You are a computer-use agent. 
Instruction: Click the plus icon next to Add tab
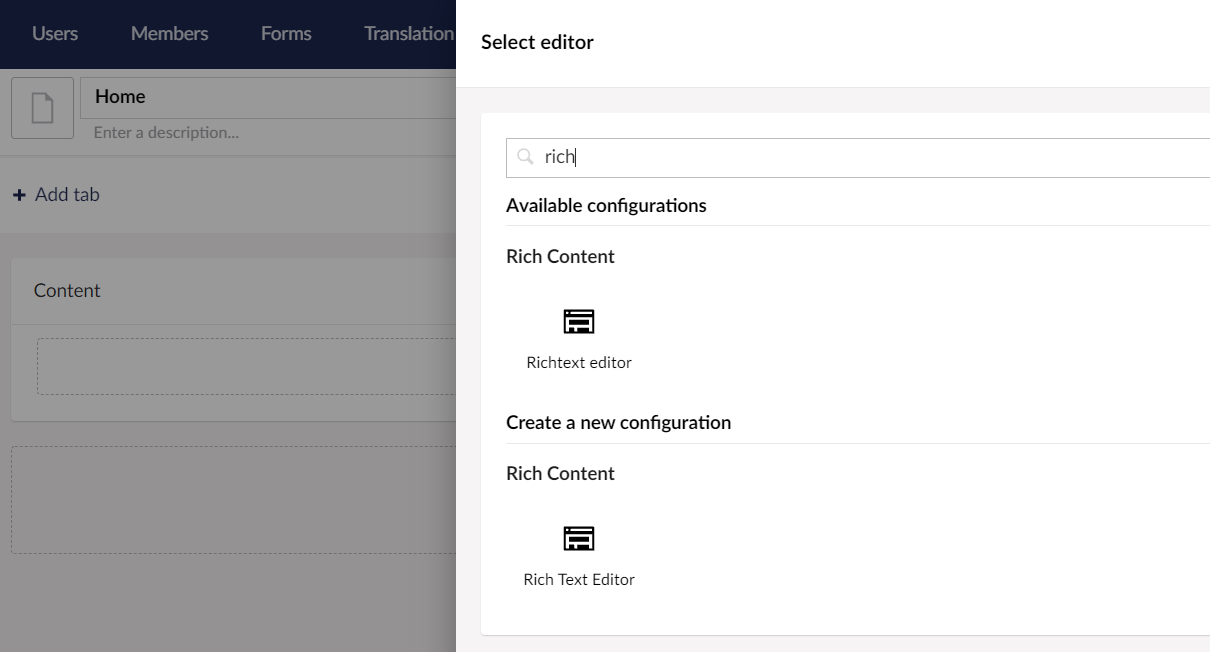(20, 194)
